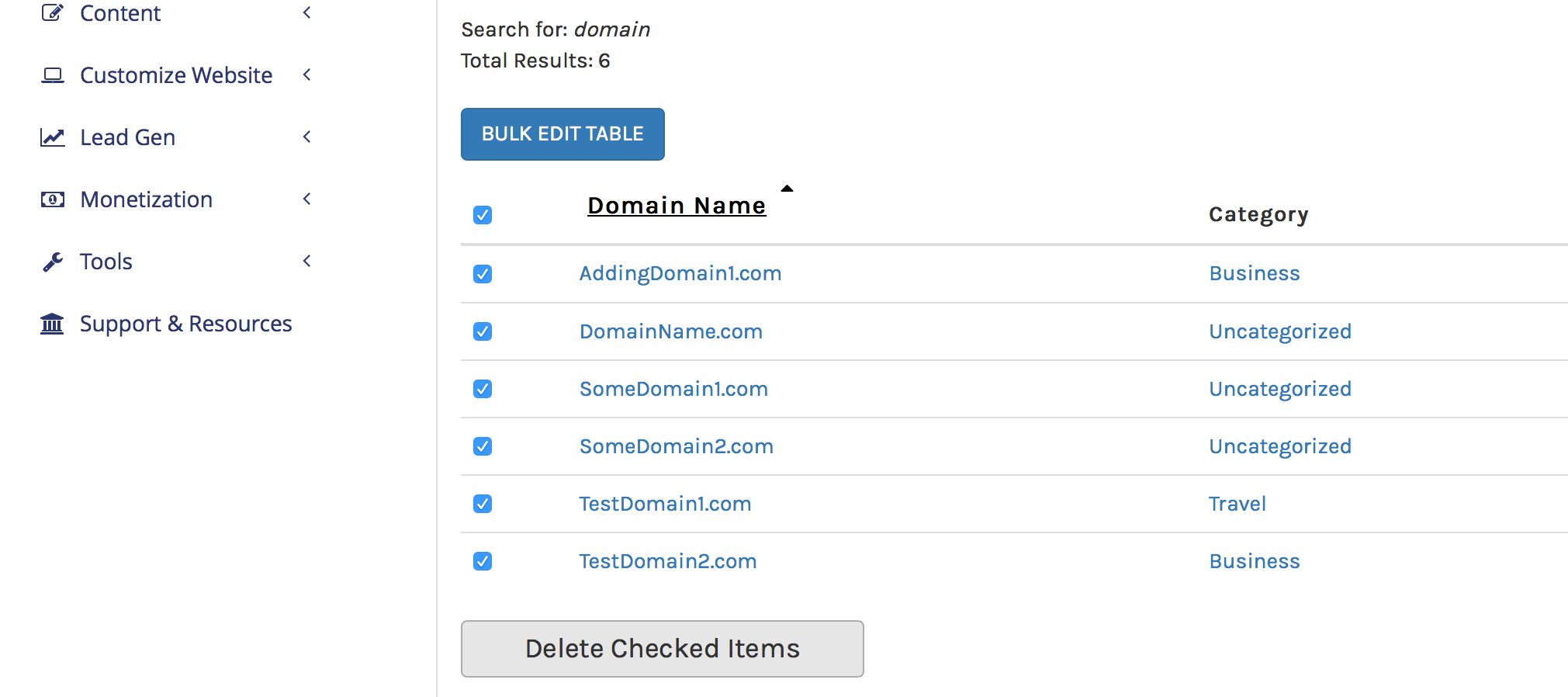Image resolution: width=1568 pixels, height=697 pixels.
Task: Deselect the SomeDomain2.com checkbox
Action: coord(483,446)
